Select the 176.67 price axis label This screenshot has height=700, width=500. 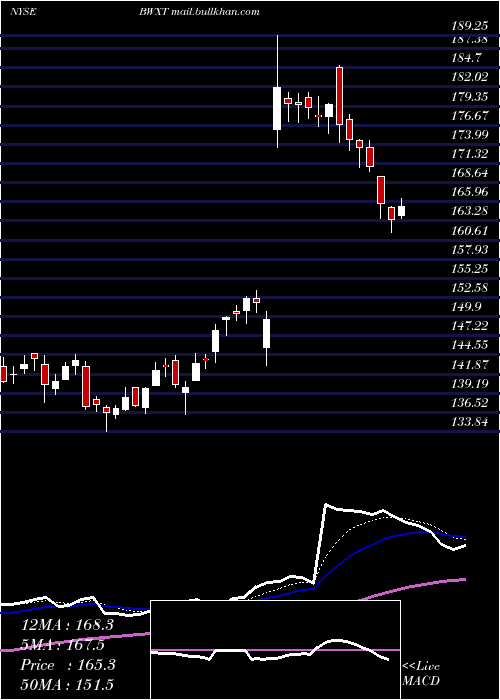tap(470, 116)
